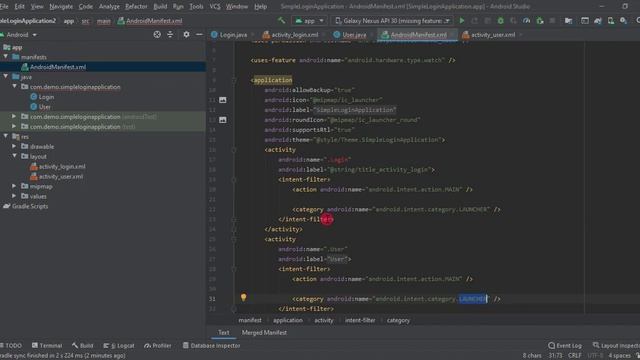Click the image gutter icon beside android:roundIcon line
Viewport: 640px width, 360px height.
coord(222,120)
